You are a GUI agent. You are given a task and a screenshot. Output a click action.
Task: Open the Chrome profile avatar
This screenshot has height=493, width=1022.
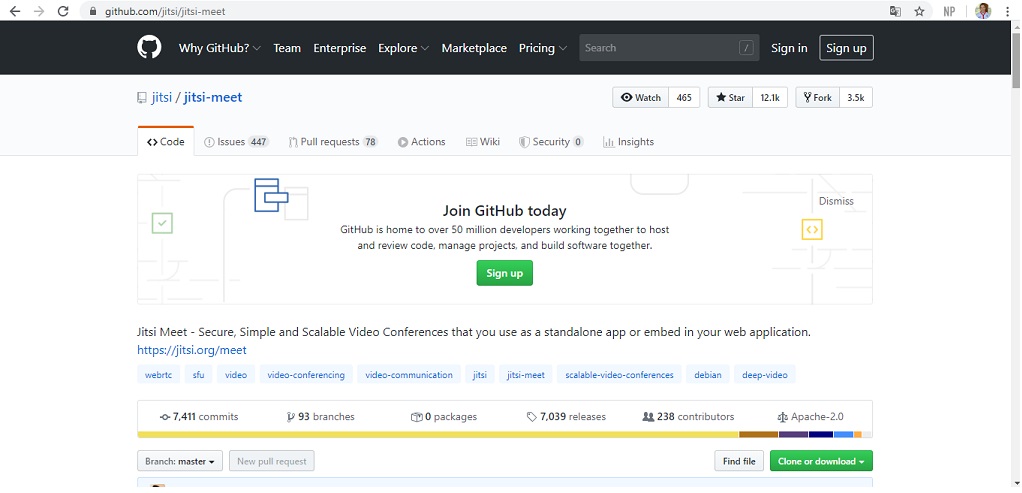(983, 11)
